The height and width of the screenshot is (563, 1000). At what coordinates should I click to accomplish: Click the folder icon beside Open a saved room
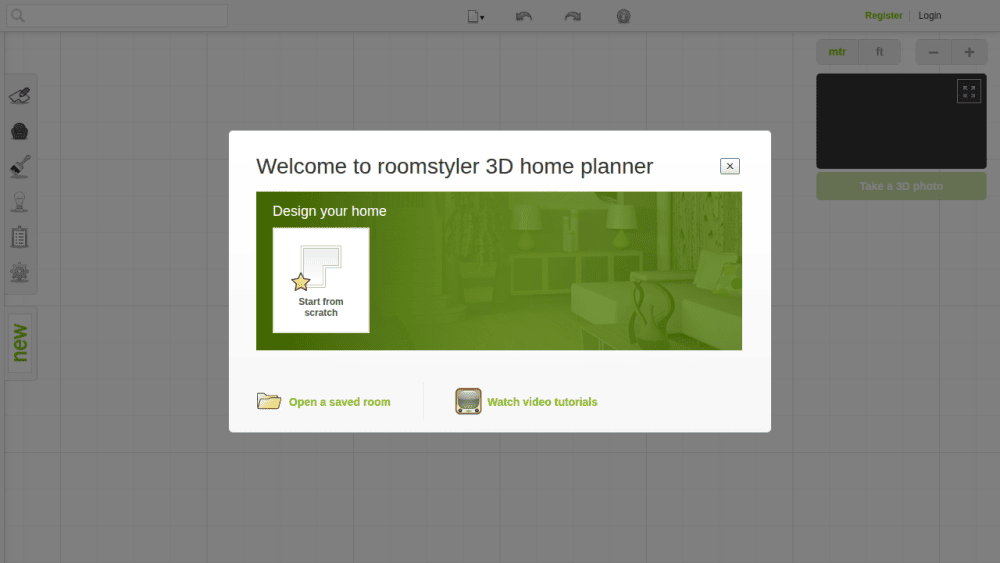pos(269,401)
